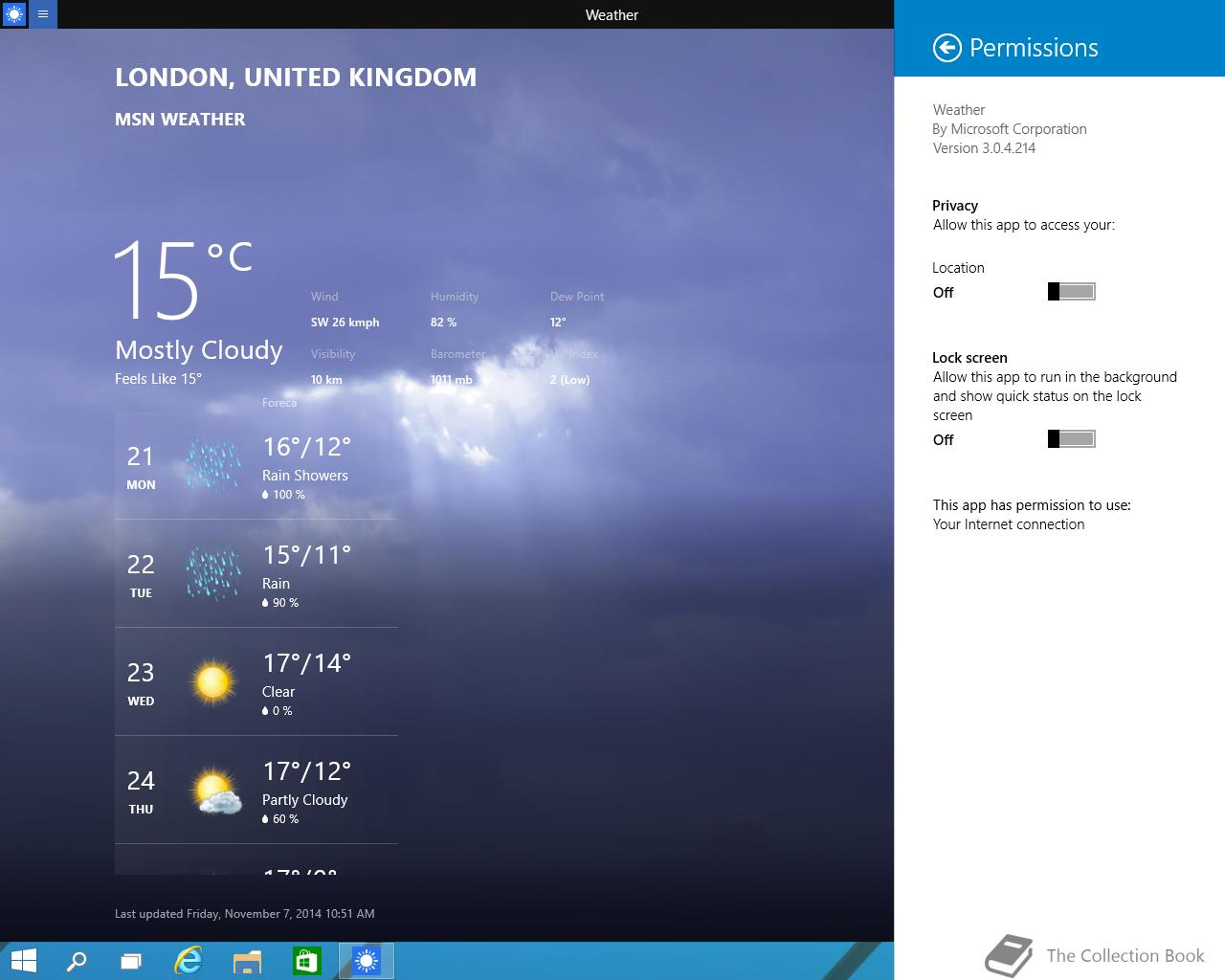Click the 15 °C current temperature
The width and height of the screenshot is (1225, 980).
184,279
